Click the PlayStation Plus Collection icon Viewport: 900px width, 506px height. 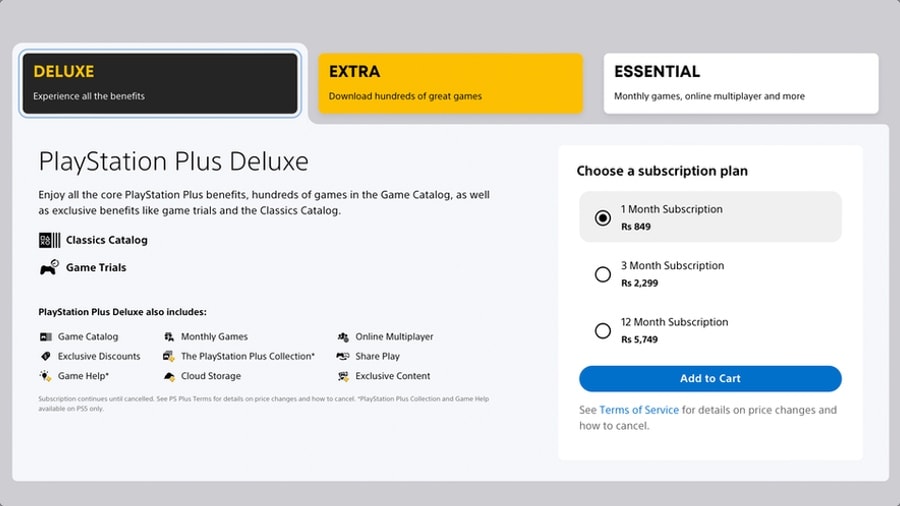pos(168,356)
